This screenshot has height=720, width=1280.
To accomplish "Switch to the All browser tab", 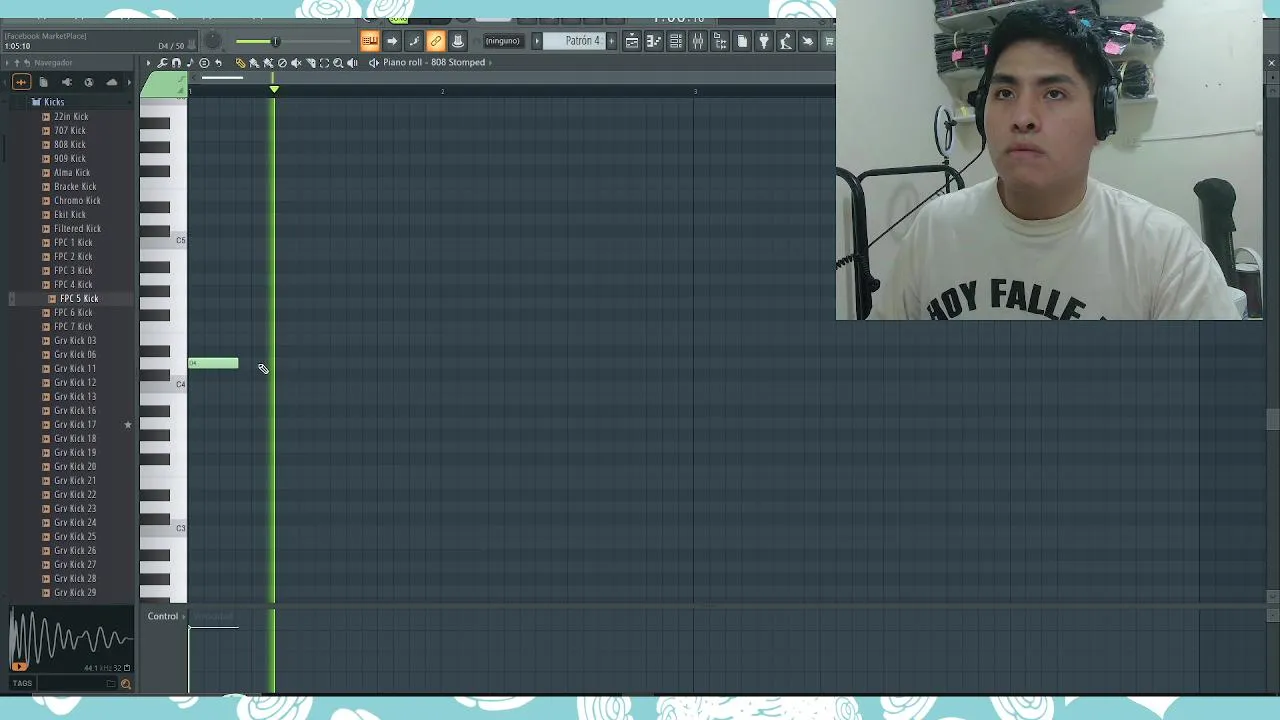I will click(21, 82).
